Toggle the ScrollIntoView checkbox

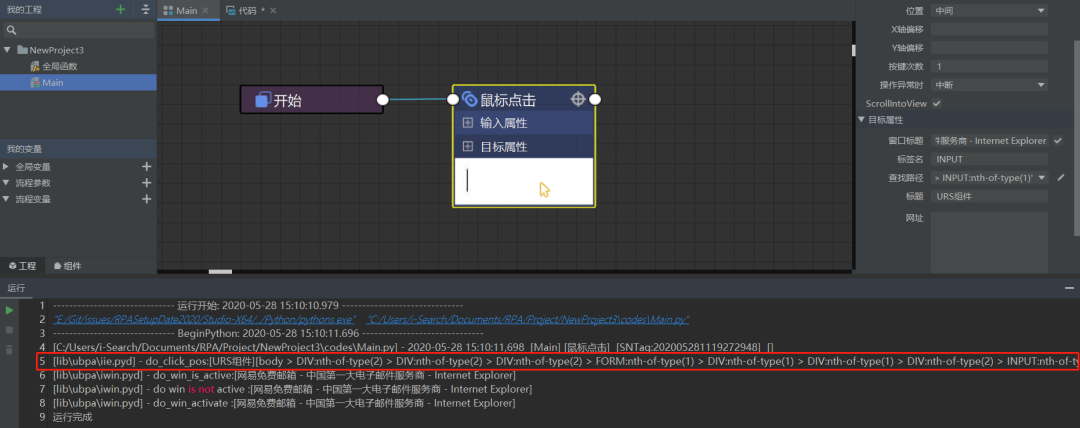click(x=937, y=103)
